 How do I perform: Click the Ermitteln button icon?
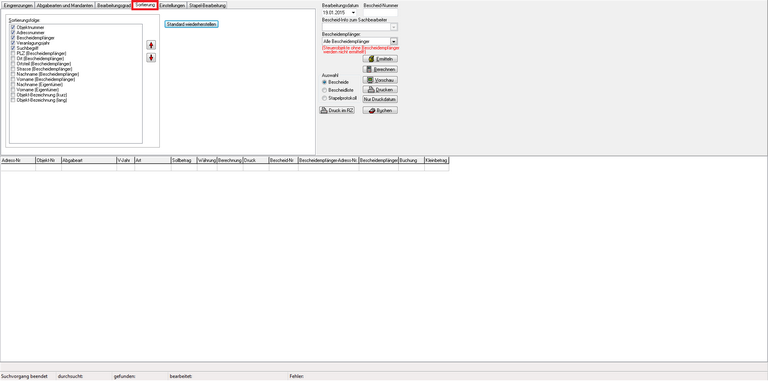click(372, 59)
